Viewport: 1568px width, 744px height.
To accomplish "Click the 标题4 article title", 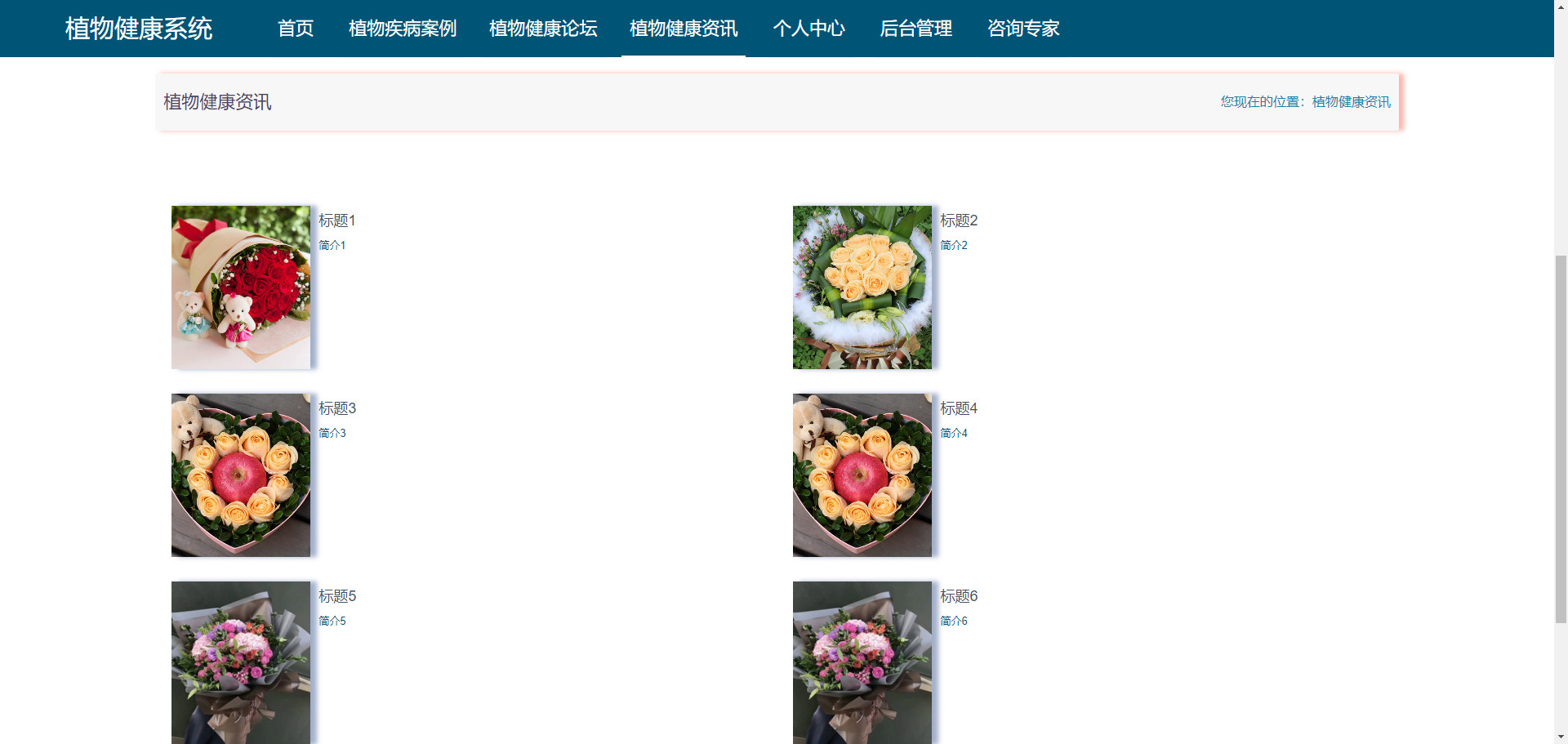I will point(959,408).
